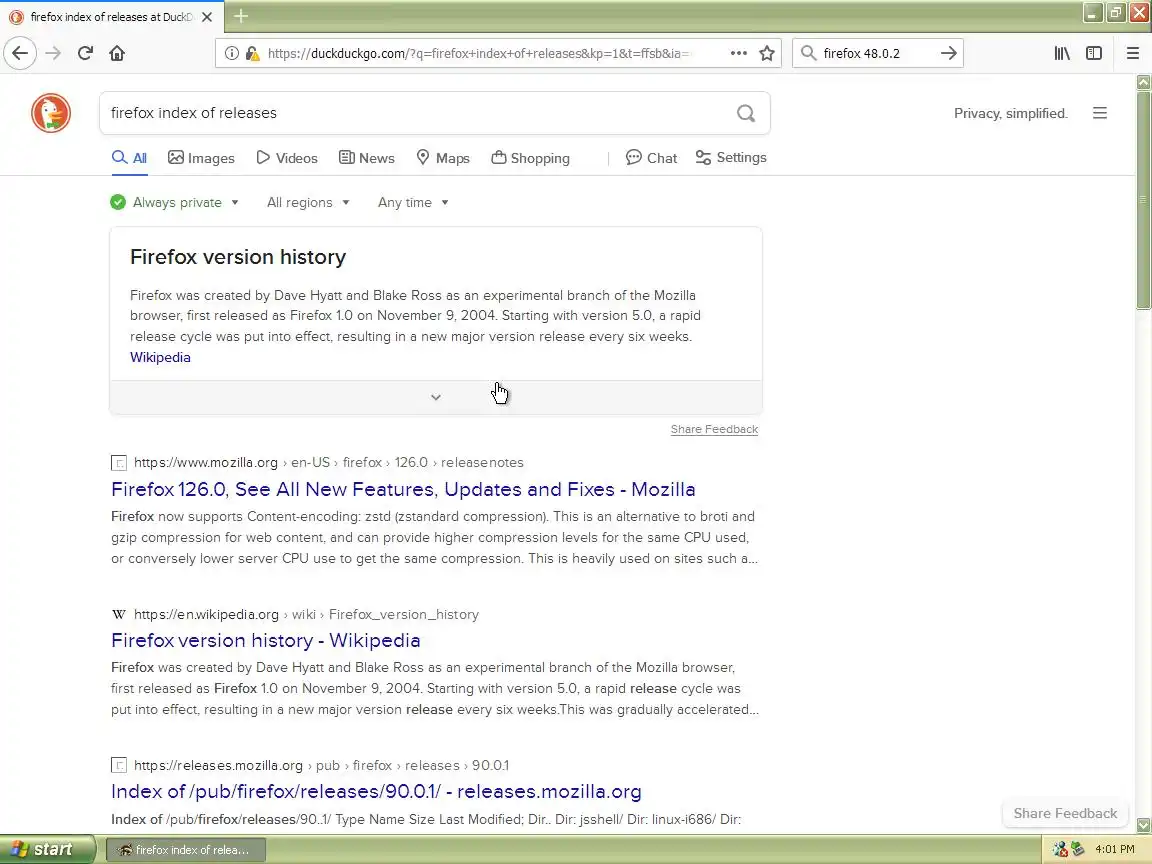Open the Wikipedia source link in infobox
Screen dimensions: 1152x864
(x=160, y=358)
